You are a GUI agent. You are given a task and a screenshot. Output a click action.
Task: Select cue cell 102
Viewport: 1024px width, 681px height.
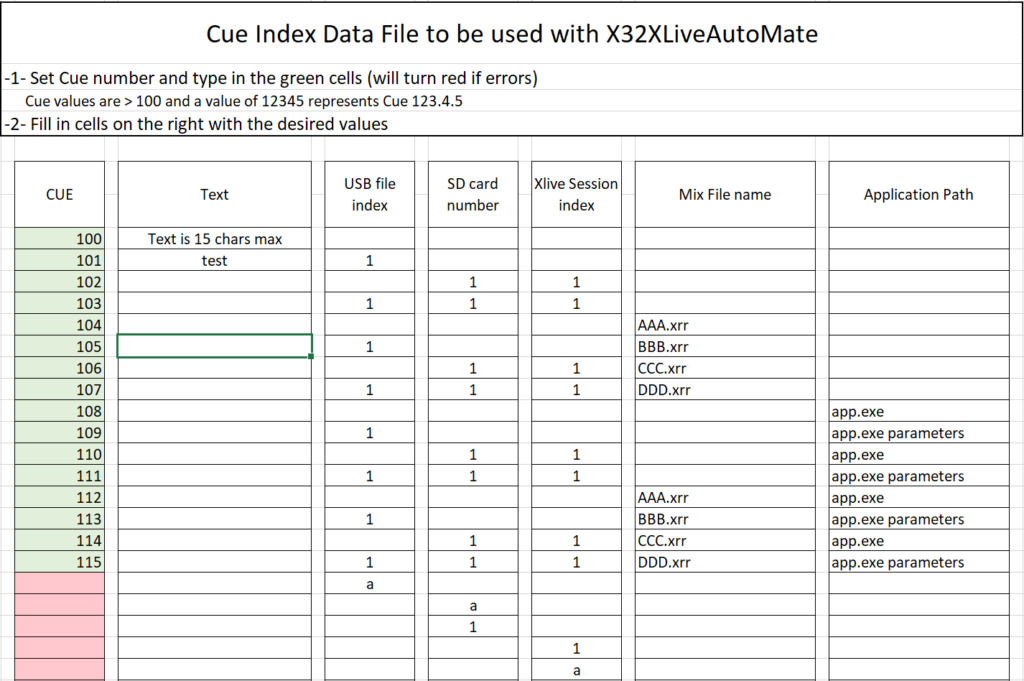click(59, 281)
